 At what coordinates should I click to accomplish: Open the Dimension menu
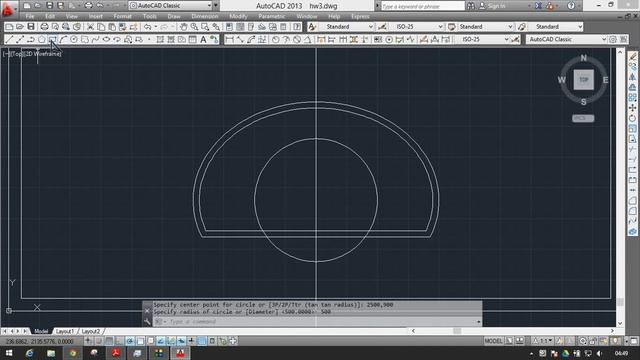tap(204, 16)
